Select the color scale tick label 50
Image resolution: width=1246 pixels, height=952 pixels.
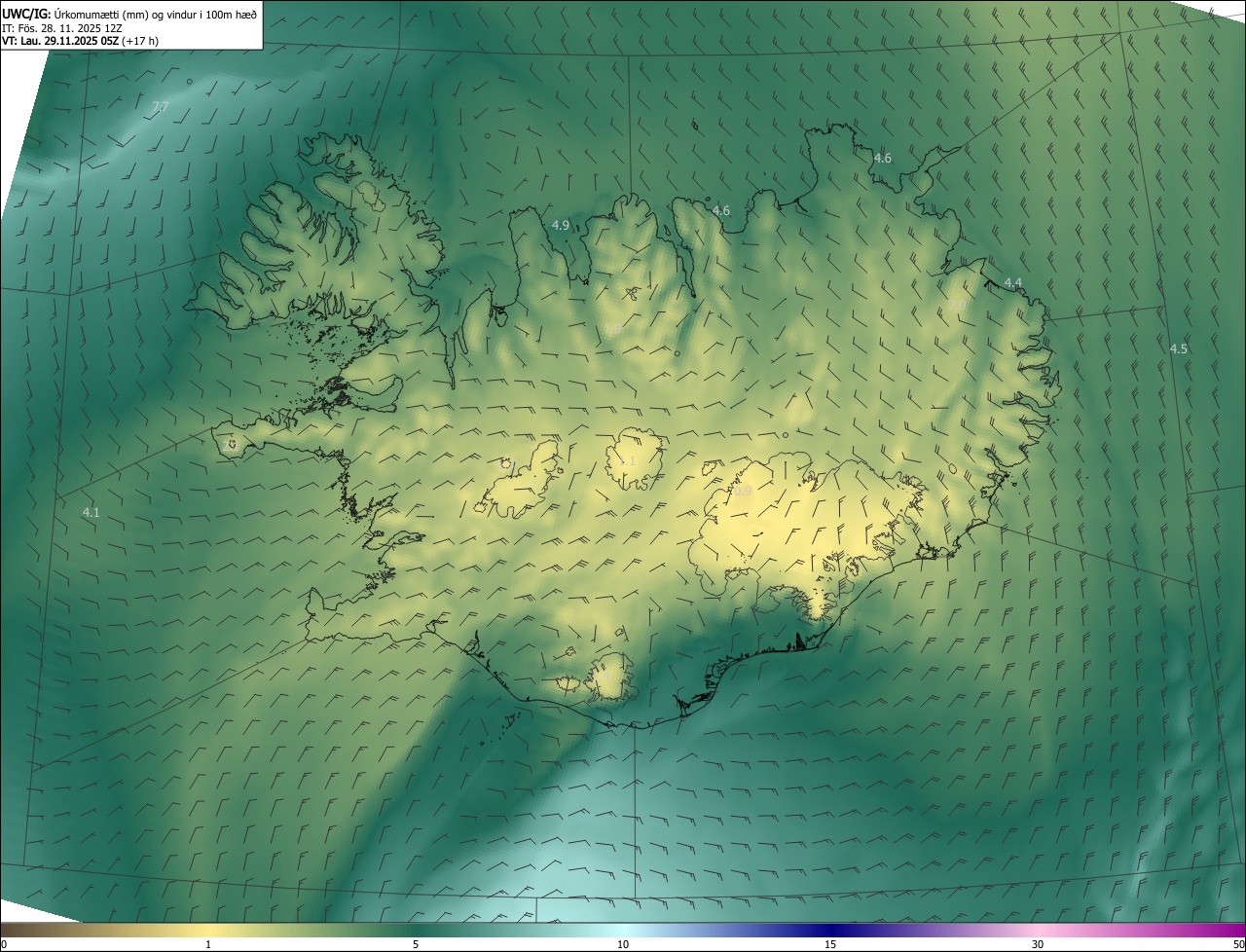coord(1238,944)
